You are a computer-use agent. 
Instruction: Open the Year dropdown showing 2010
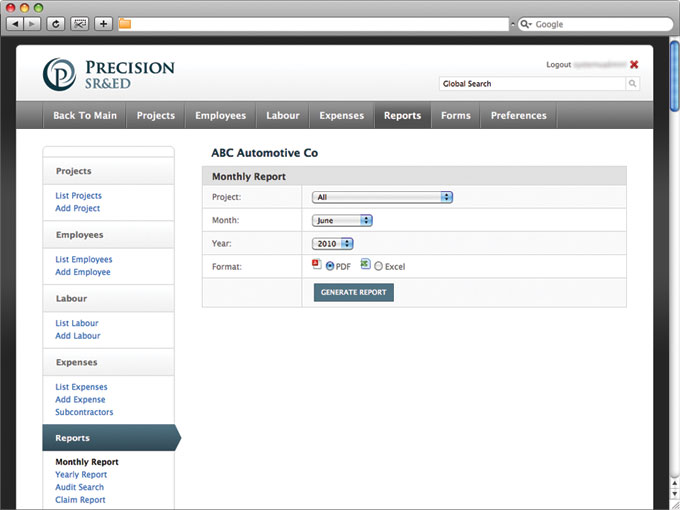point(333,244)
